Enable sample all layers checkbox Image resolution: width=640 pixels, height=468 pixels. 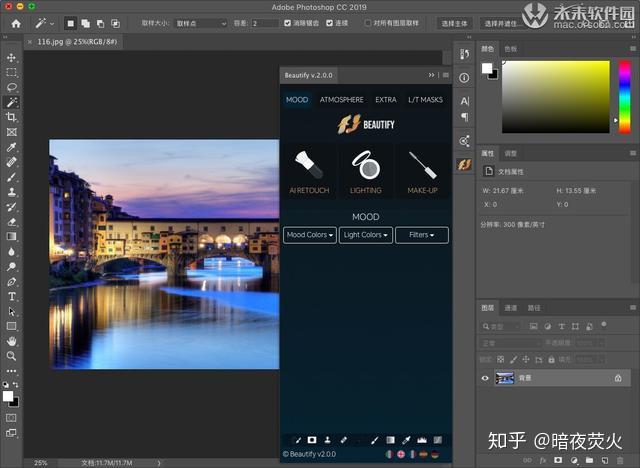[x=368, y=23]
